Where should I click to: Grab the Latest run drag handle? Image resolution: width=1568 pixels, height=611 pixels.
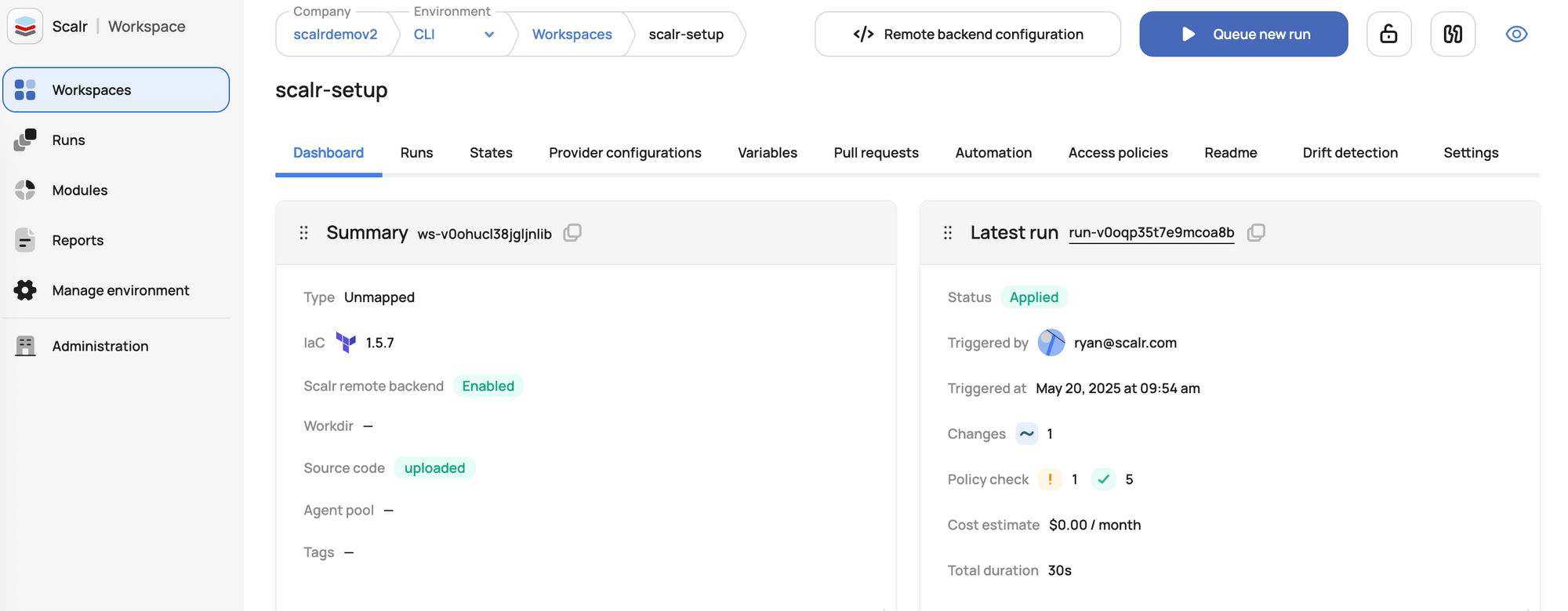pyautogui.click(x=948, y=233)
